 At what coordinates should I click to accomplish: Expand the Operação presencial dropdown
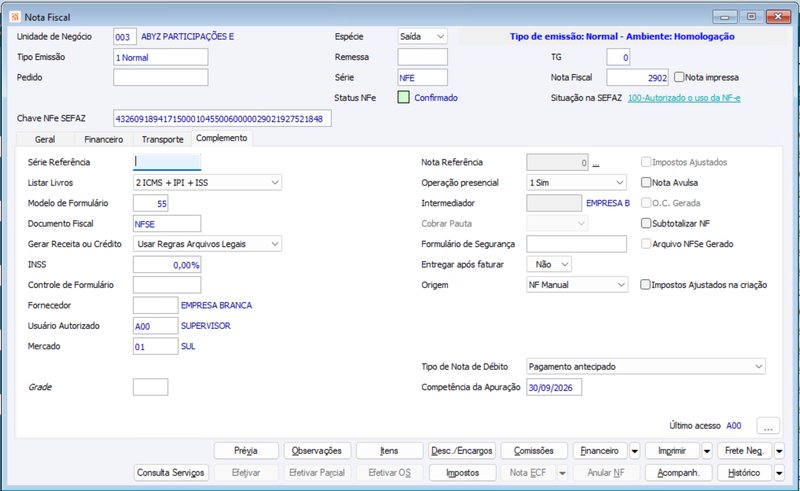577,182
